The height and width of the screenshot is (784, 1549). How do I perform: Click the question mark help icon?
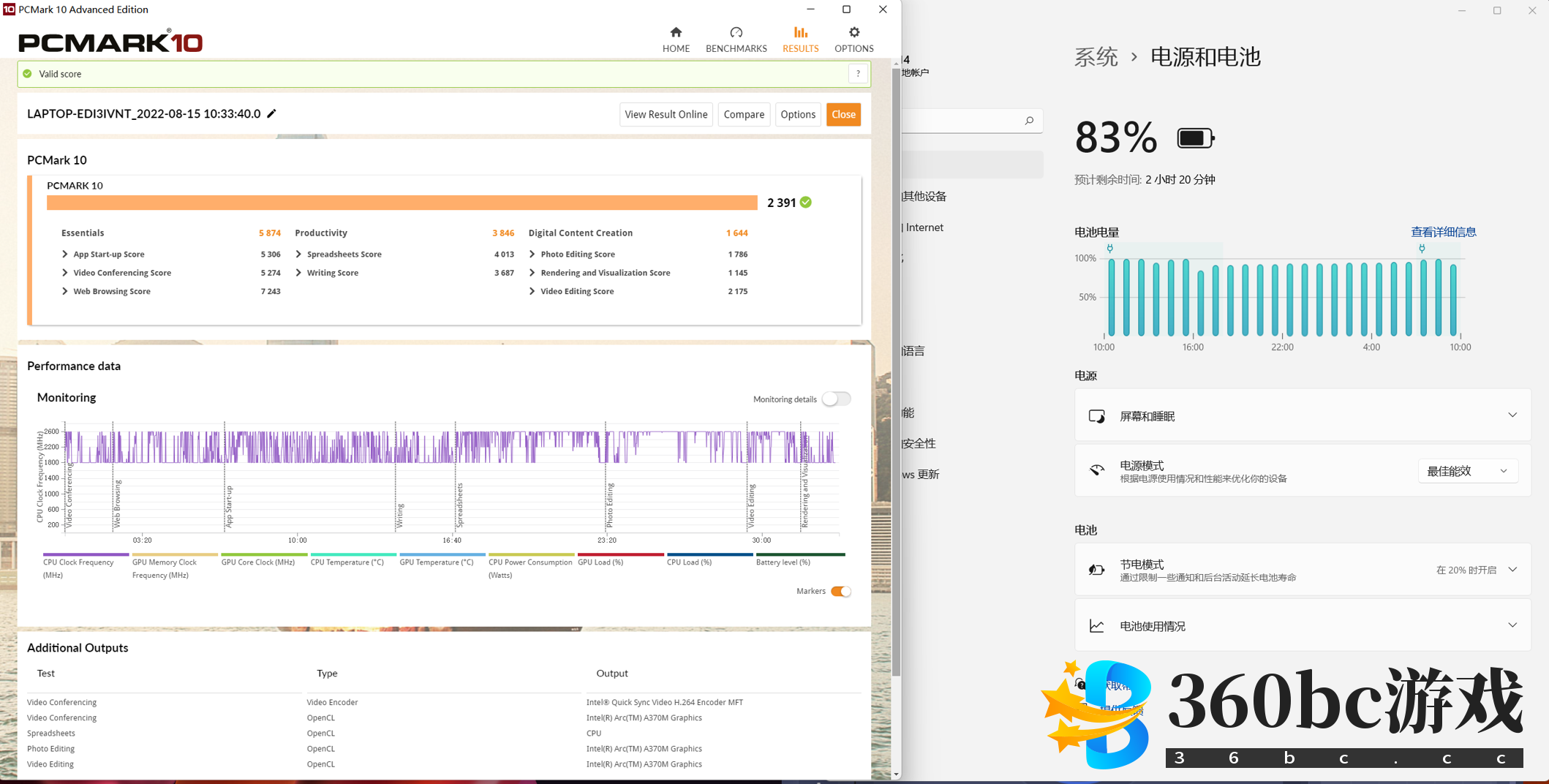click(858, 74)
